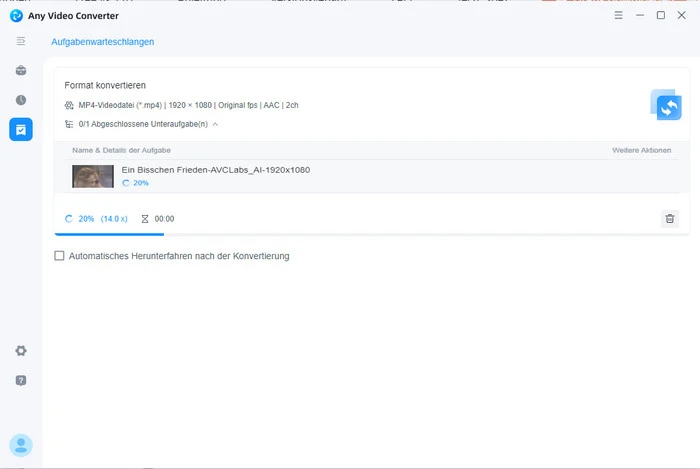Open the history clock icon
This screenshot has width=700, height=469.
pyautogui.click(x=21, y=100)
